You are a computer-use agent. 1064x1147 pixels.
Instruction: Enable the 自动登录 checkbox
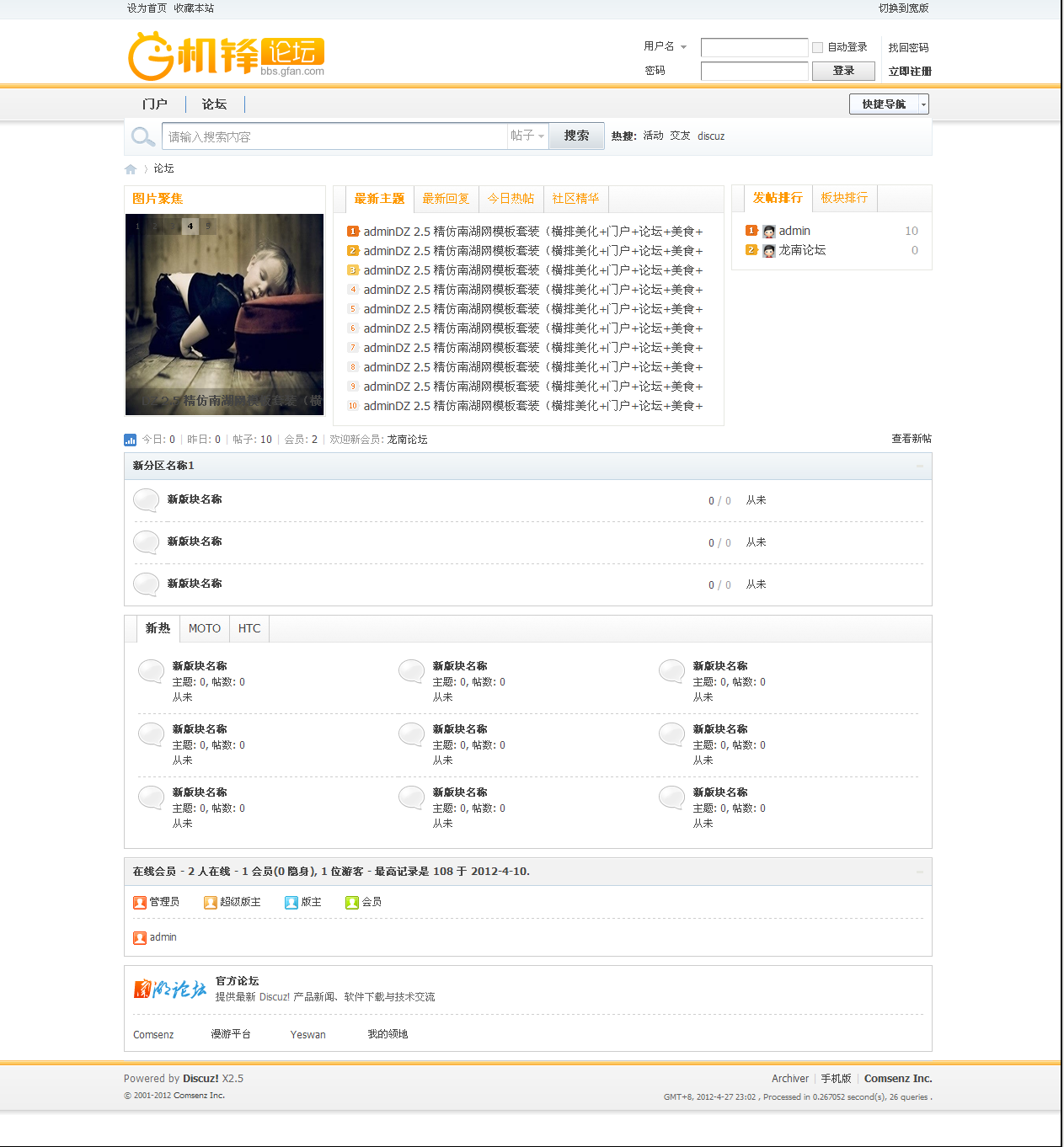pos(817,47)
